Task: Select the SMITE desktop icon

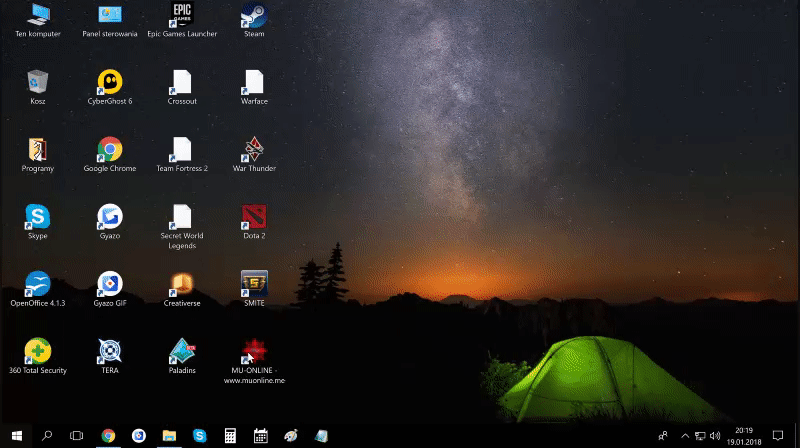Action: [254, 289]
